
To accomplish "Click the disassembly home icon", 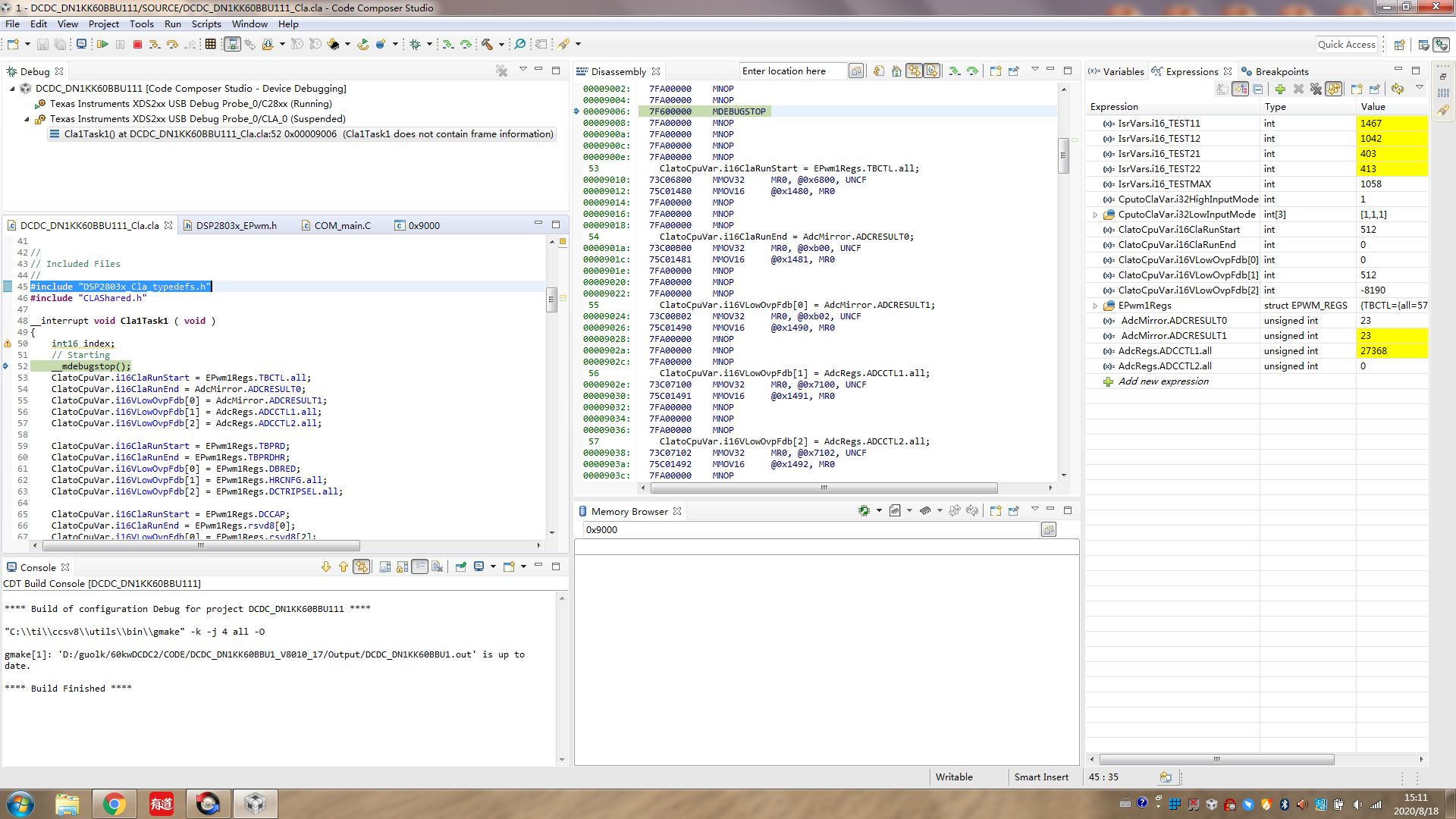I will pos(896,71).
